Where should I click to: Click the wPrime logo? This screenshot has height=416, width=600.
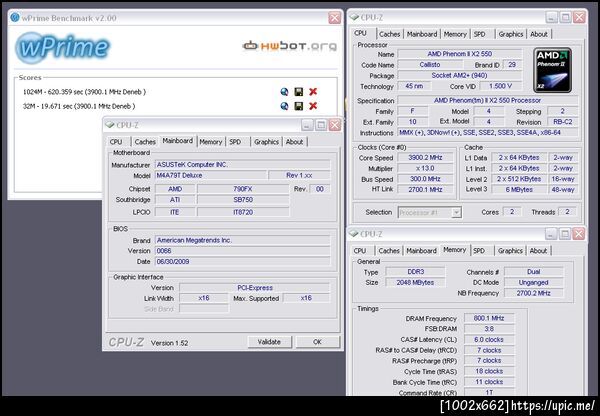pos(62,47)
